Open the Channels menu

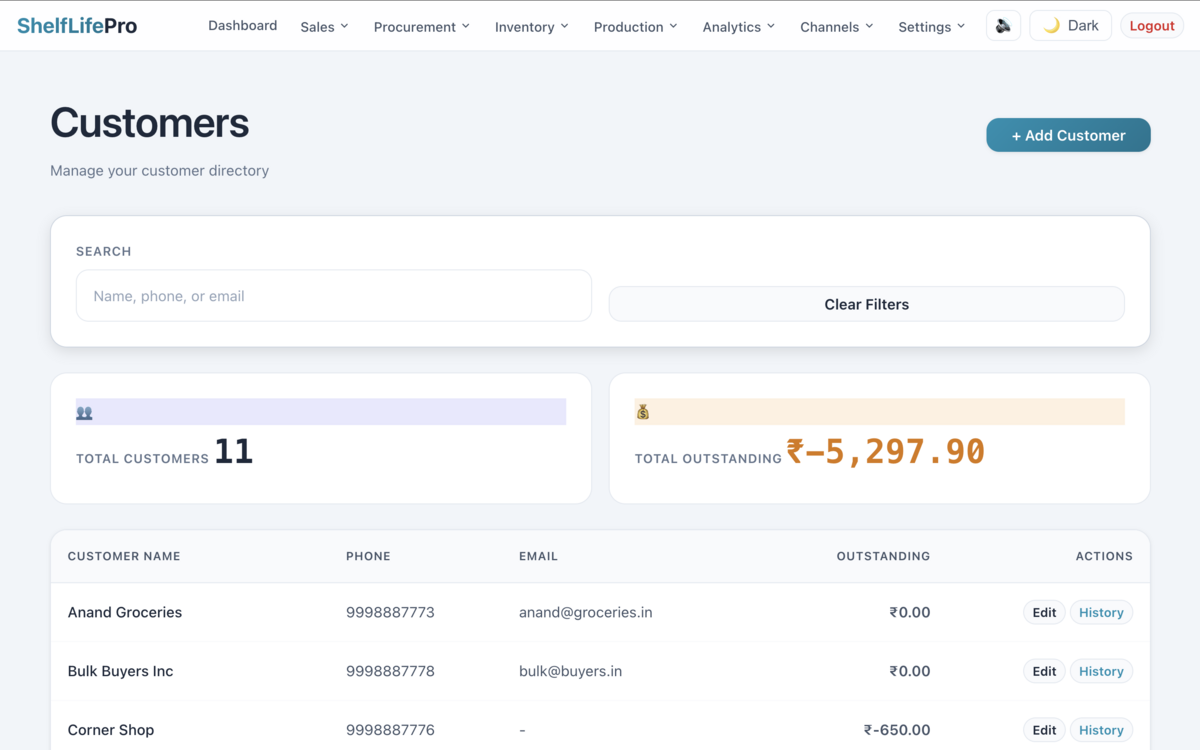[836, 27]
